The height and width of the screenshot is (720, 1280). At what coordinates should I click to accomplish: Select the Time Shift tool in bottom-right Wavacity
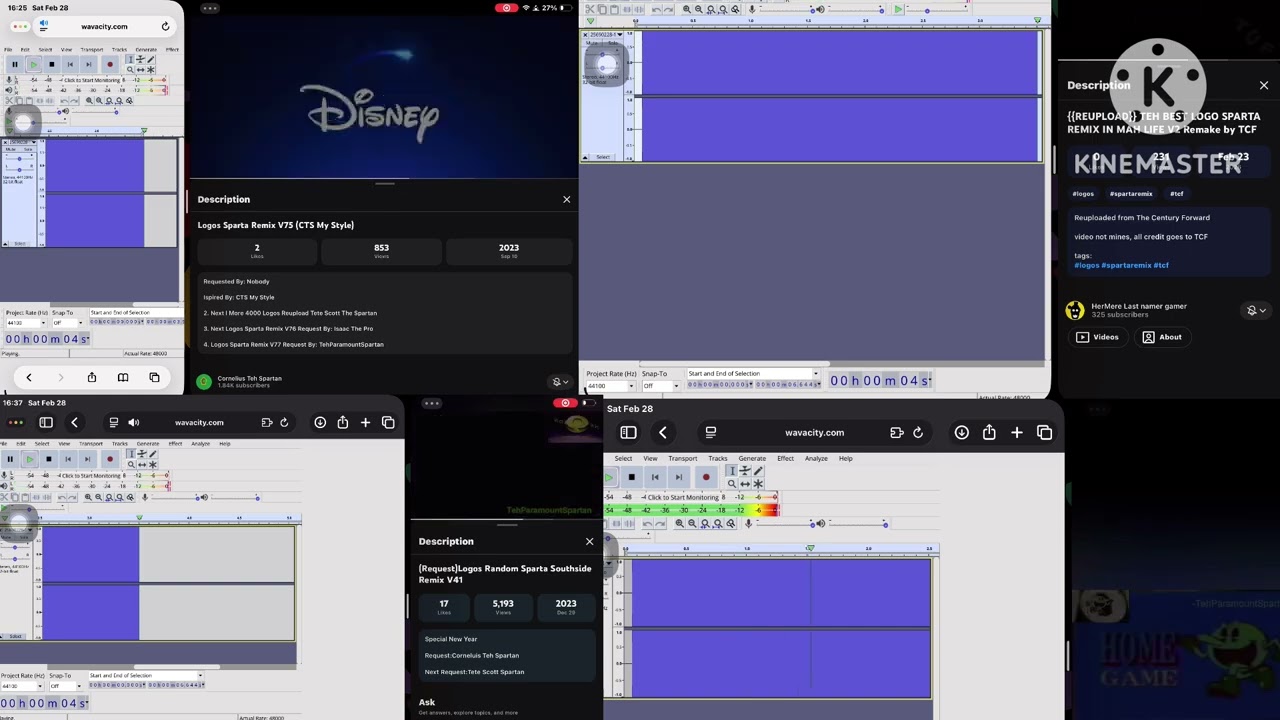point(745,484)
